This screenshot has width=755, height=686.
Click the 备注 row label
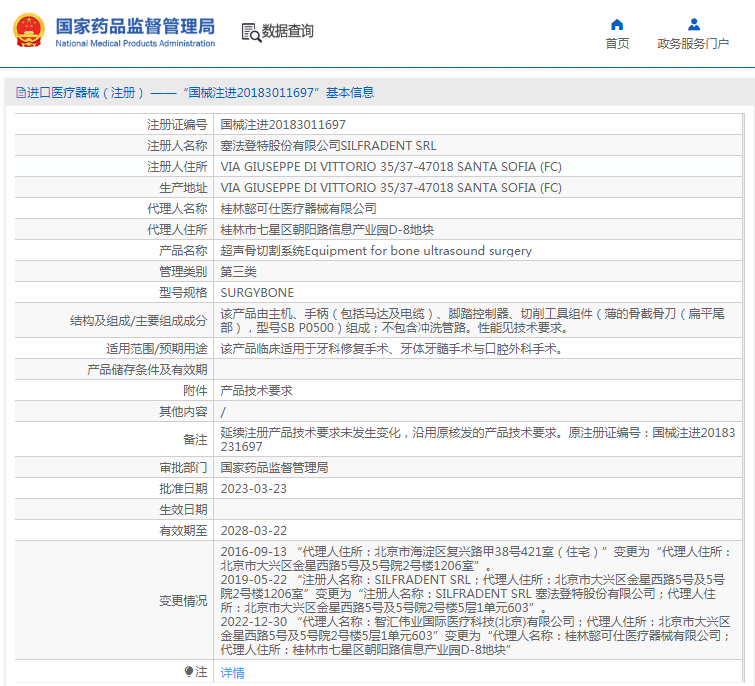click(x=195, y=440)
